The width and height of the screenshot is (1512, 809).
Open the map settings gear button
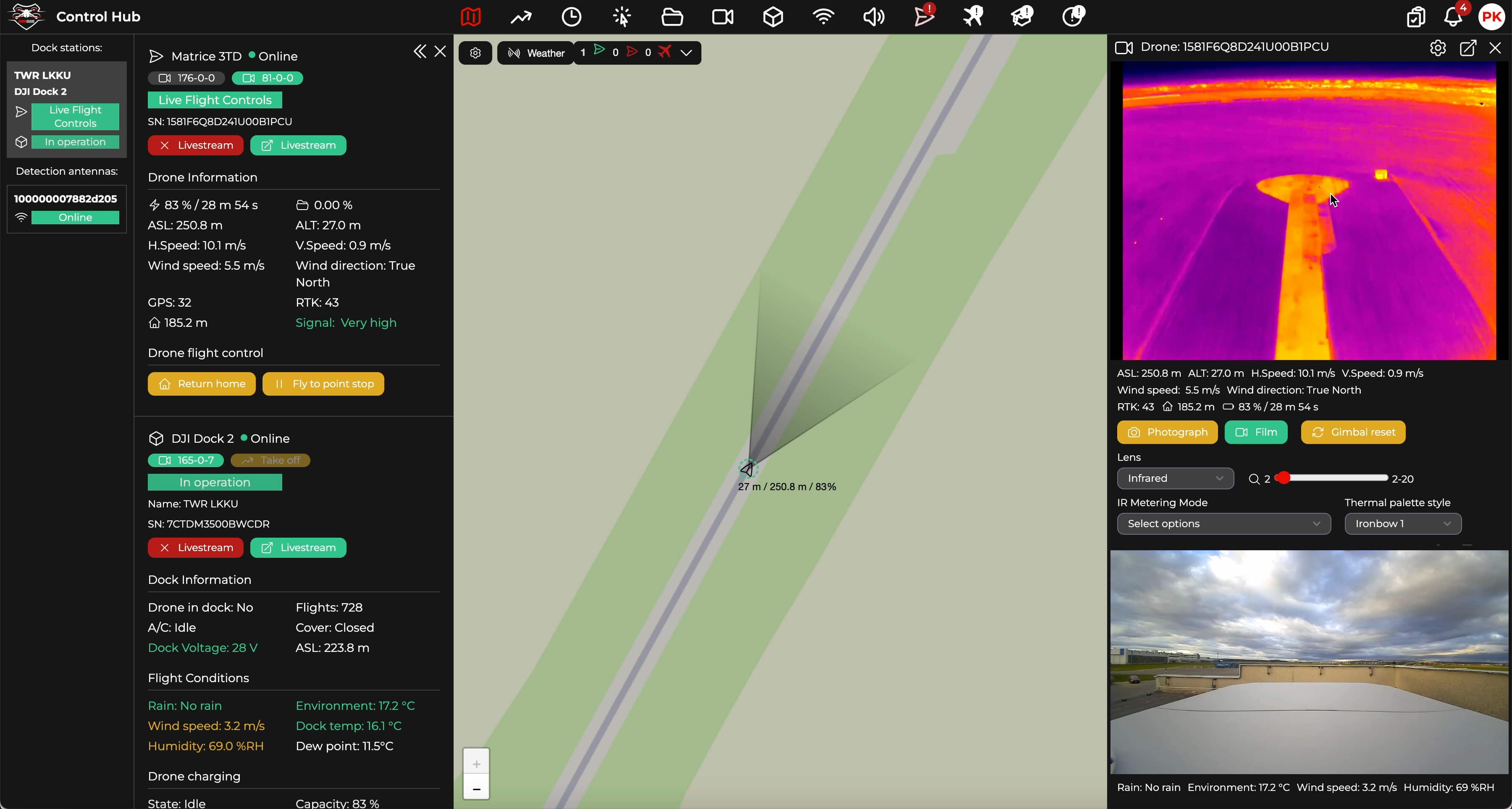click(475, 53)
